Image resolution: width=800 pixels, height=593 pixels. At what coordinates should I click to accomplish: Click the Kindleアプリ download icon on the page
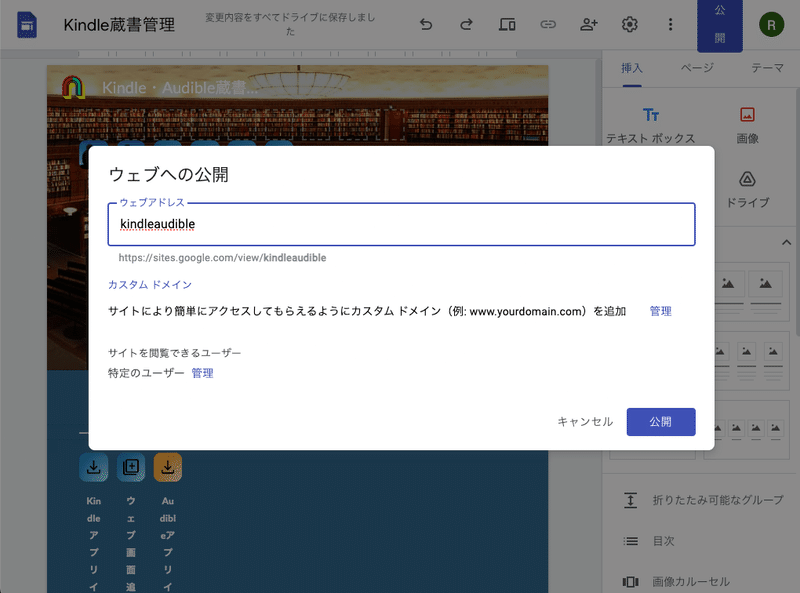[x=93, y=467]
